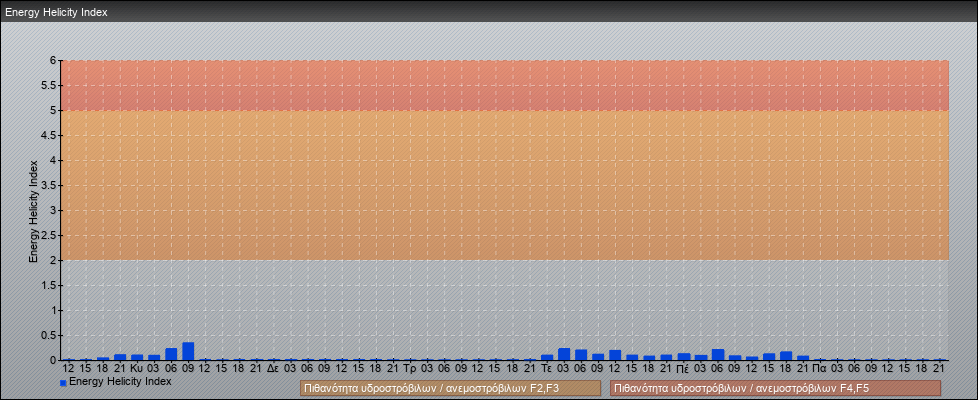Click the Πέ day label on x-axis
The width and height of the screenshot is (978, 400).
683,369
